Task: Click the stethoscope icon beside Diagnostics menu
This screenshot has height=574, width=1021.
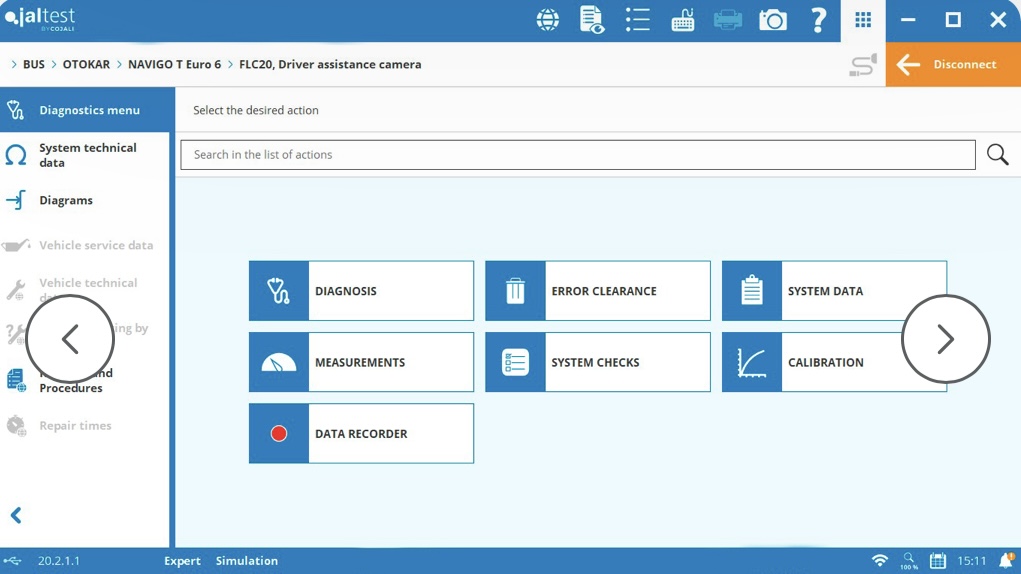Action: point(16,110)
